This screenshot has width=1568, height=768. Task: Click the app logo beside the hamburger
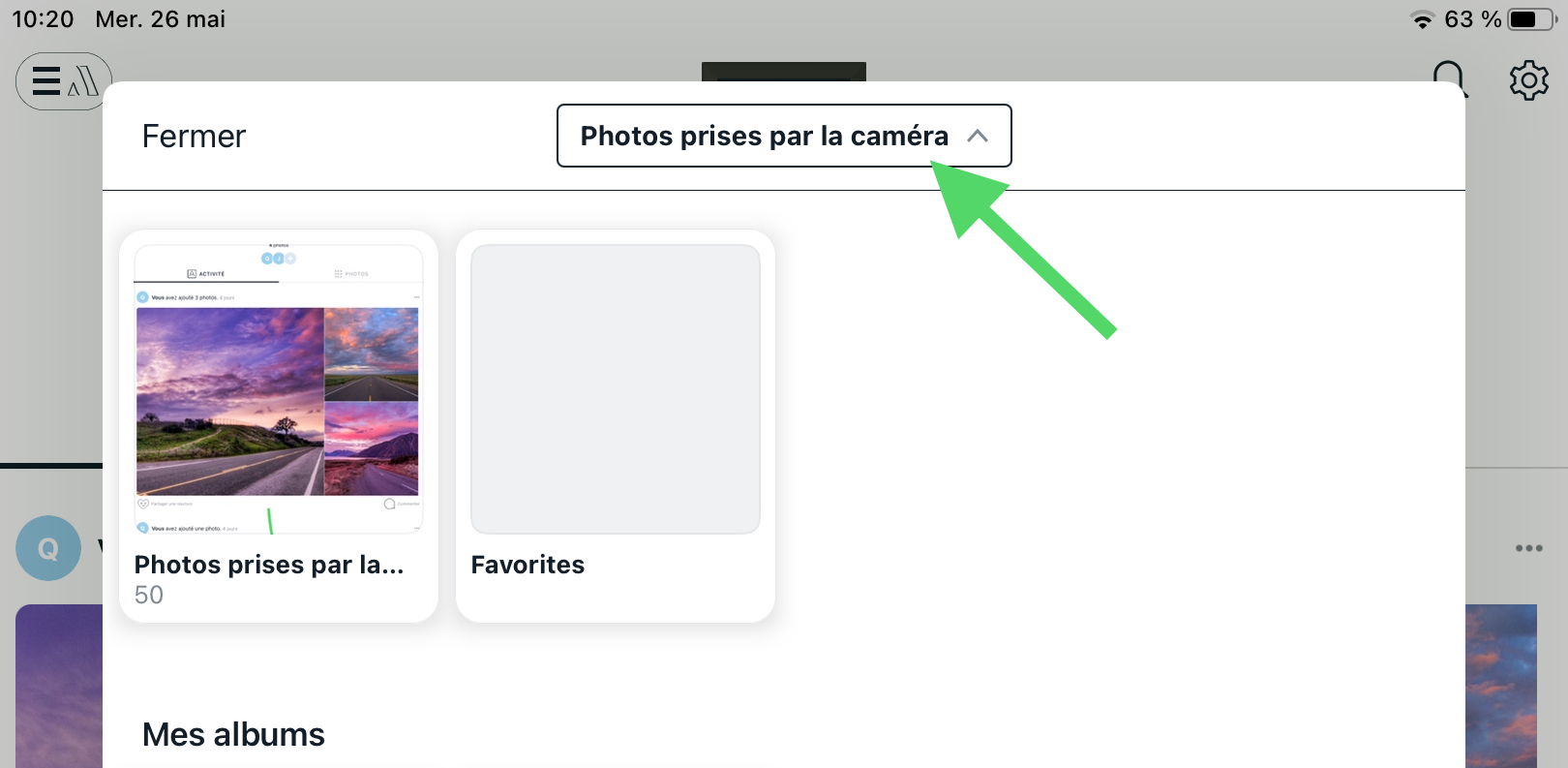click(x=83, y=82)
